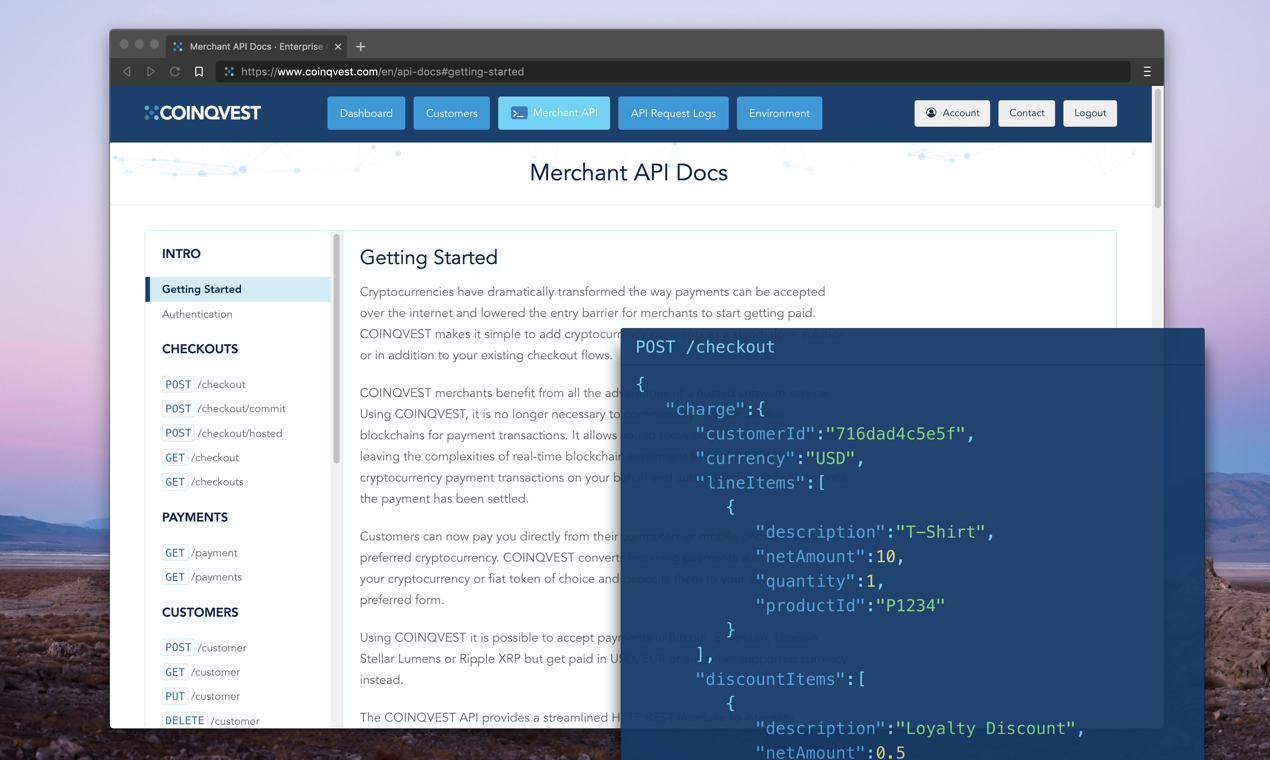Open GET /checkouts endpoint
This screenshot has height=760, width=1270.
point(203,481)
